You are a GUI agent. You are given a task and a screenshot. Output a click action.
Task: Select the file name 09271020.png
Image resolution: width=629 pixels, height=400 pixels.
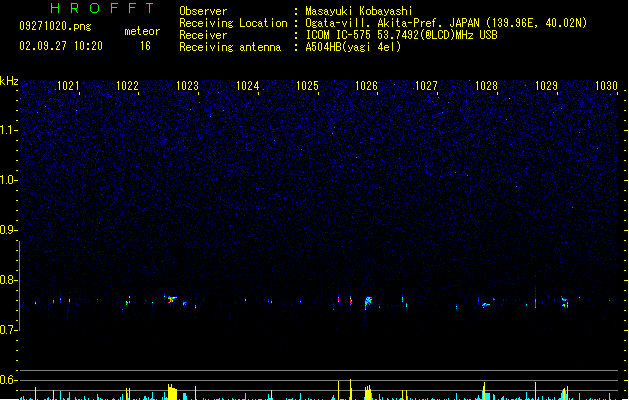(55, 26)
